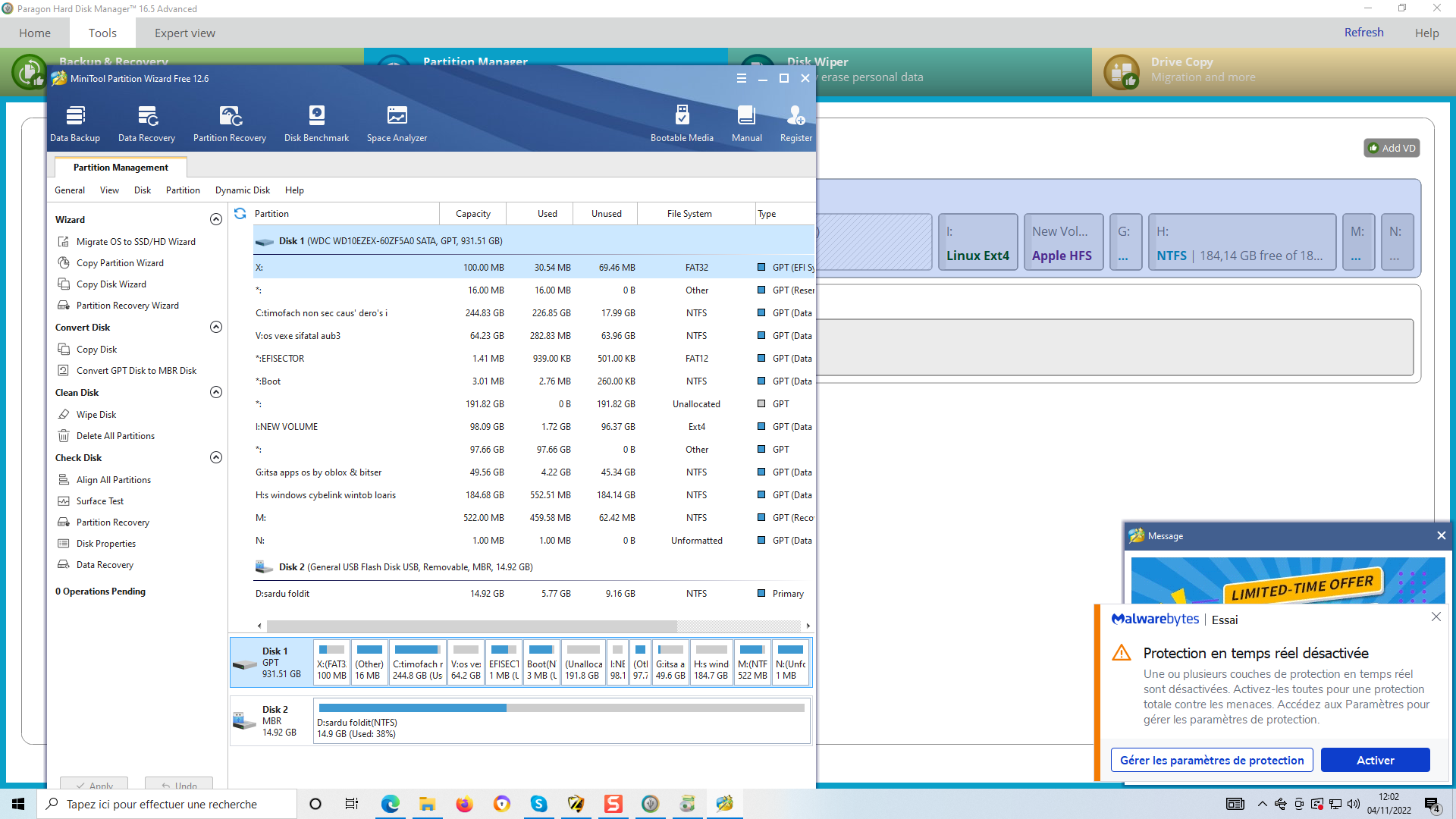Select I:NEW VOLUME Ext4 partition row
Image resolution: width=1456 pixels, height=819 pixels.
[x=534, y=427]
